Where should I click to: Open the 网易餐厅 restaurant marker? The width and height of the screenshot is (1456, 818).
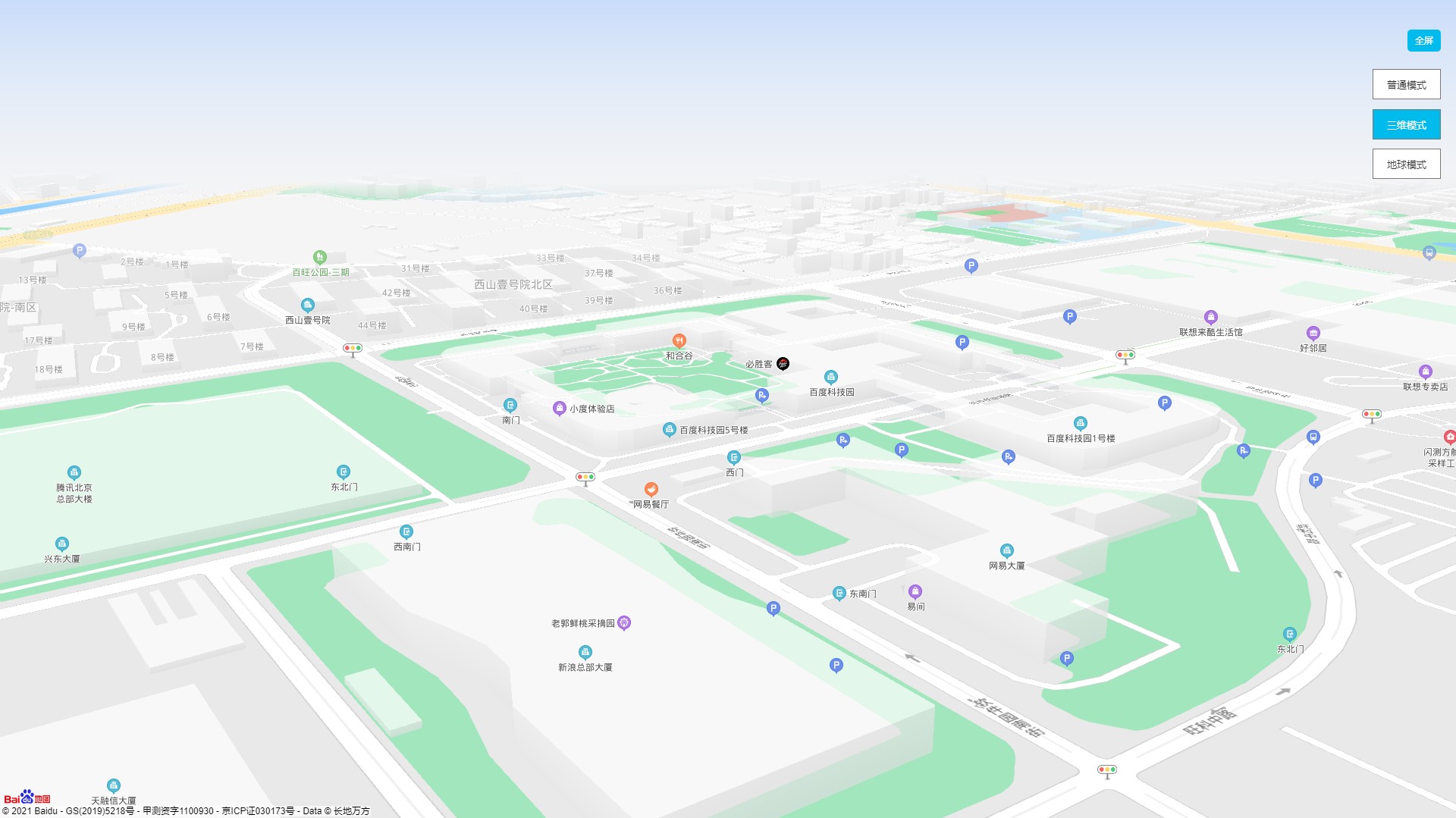click(x=651, y=490)
